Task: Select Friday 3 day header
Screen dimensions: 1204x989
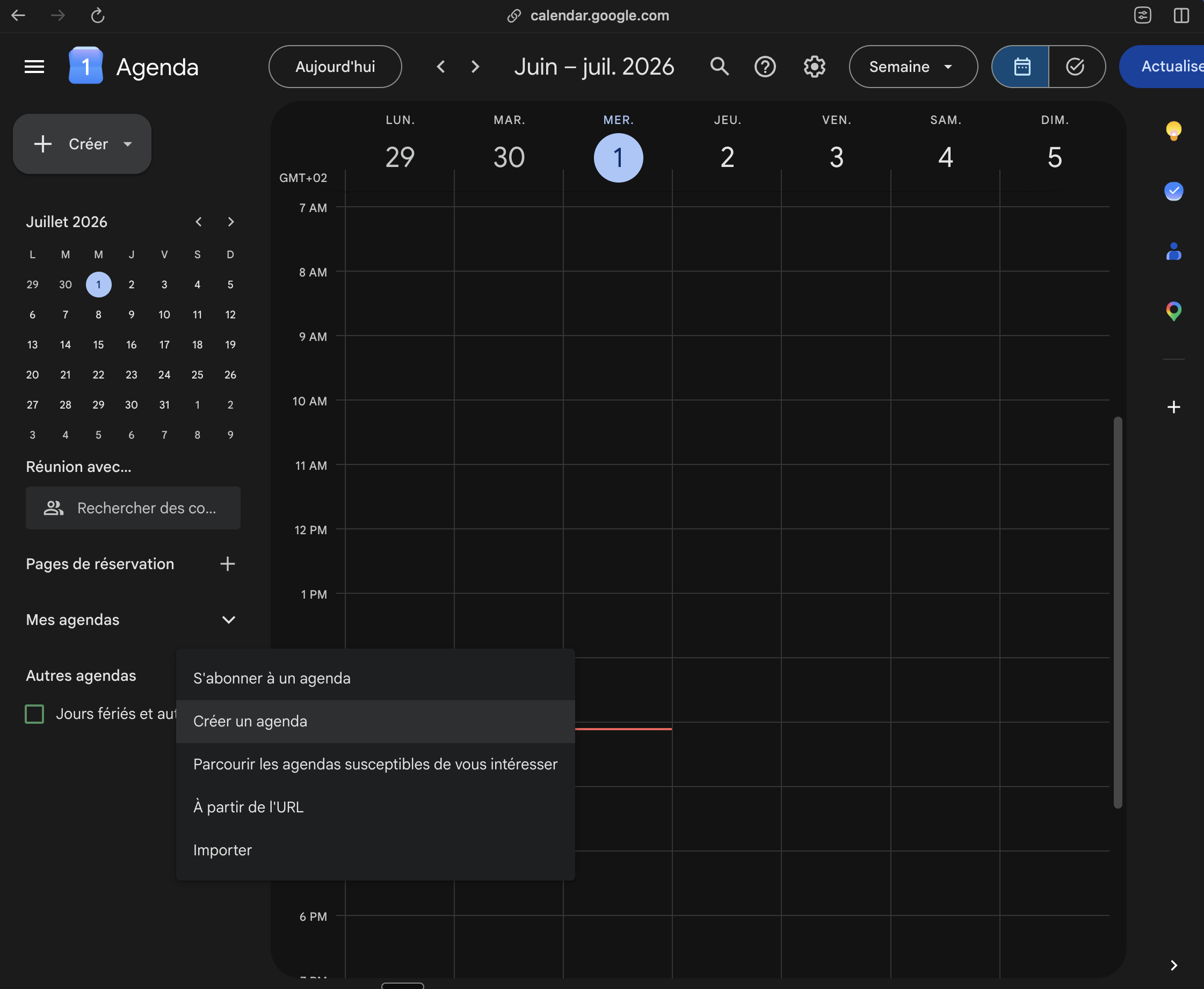Action: 836,157
